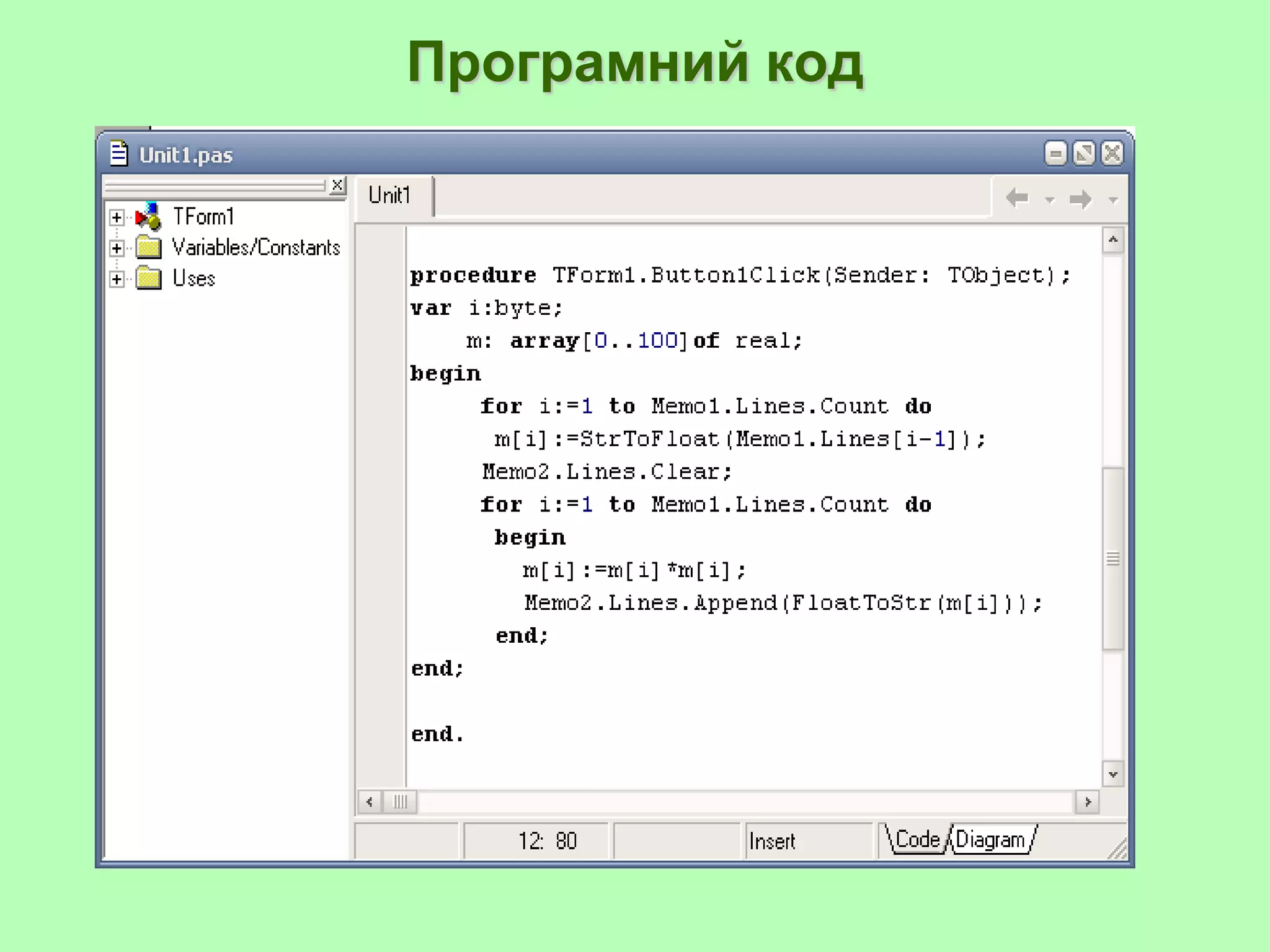The width and height of the screenshot is (1270, 952).
Task: Click the horizontal scrollbar left arrow
Action: tap(370, 802)
